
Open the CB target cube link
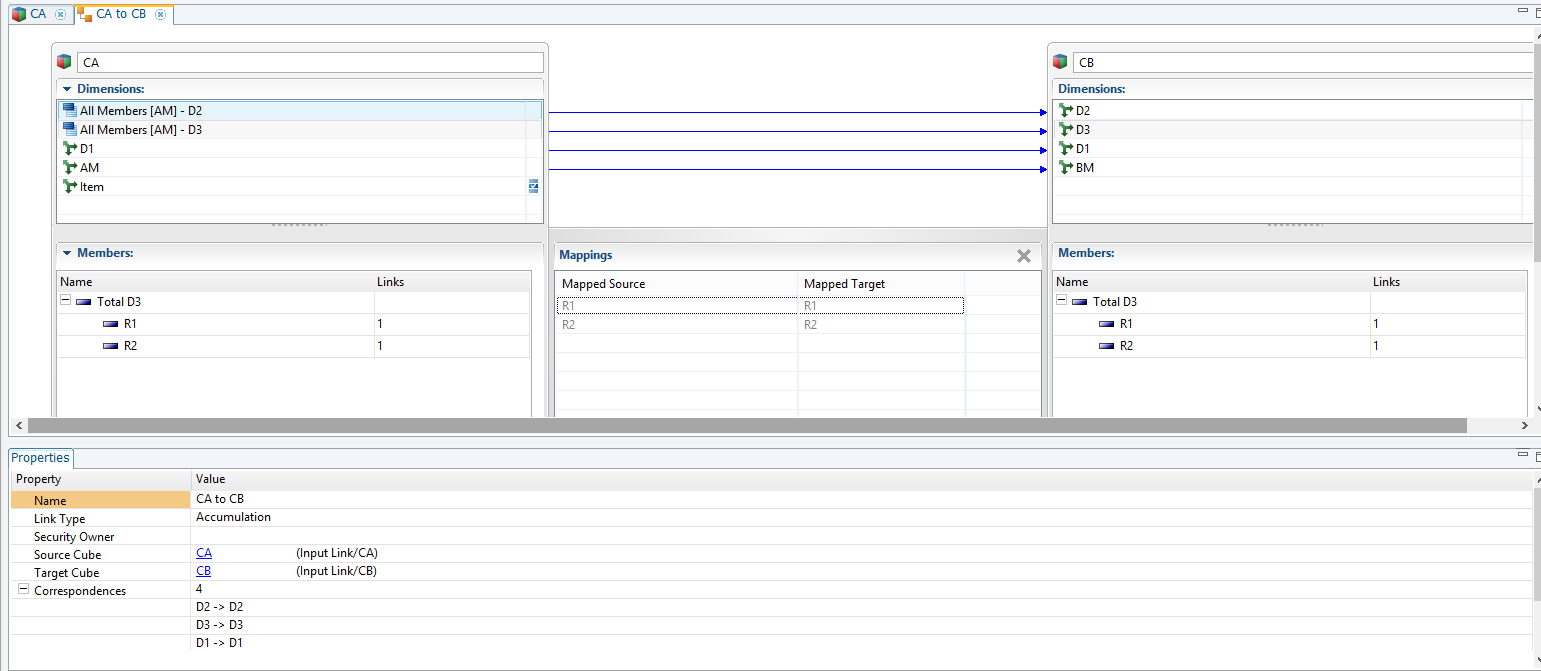coord(204,571)
